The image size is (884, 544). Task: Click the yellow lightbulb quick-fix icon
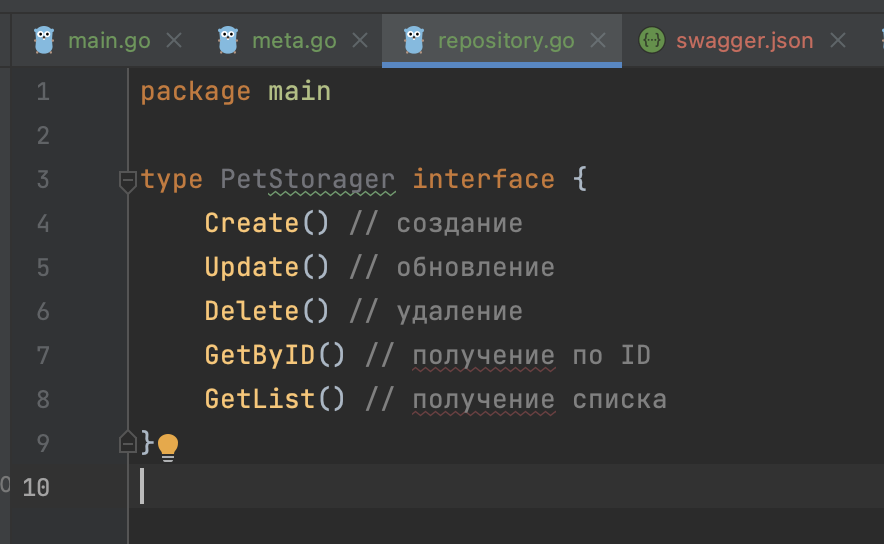(x=168, y=445)
